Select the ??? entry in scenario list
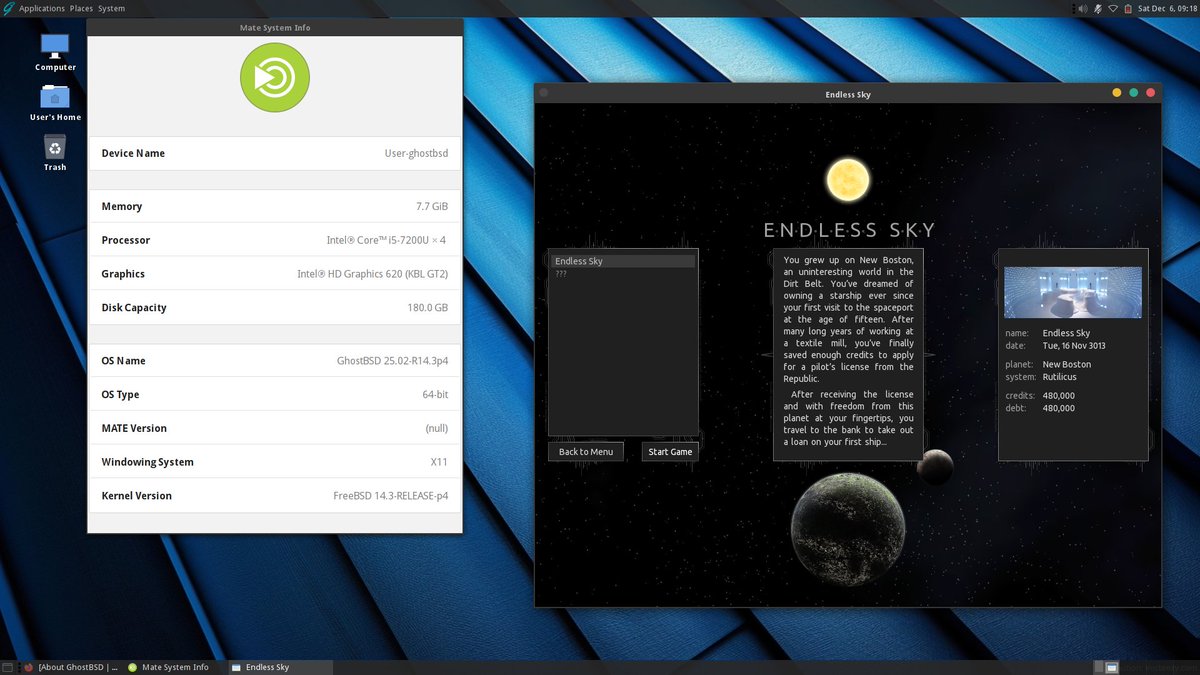This screenshot has width=1200, height=675. coord(622,272)
